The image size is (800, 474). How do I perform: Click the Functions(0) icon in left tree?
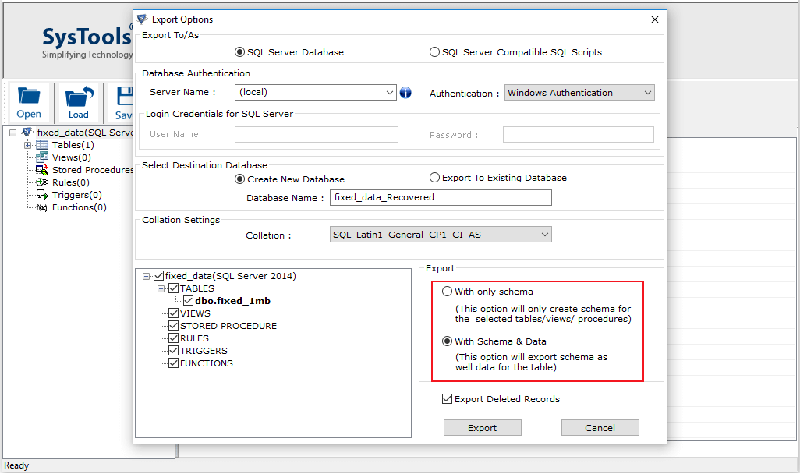(x=42, y=207)
